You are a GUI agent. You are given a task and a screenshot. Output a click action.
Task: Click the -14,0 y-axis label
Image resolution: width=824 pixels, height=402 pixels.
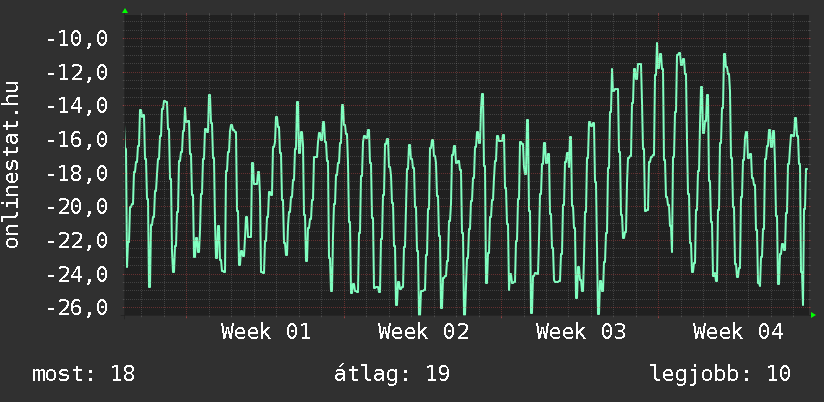(77, 106)
